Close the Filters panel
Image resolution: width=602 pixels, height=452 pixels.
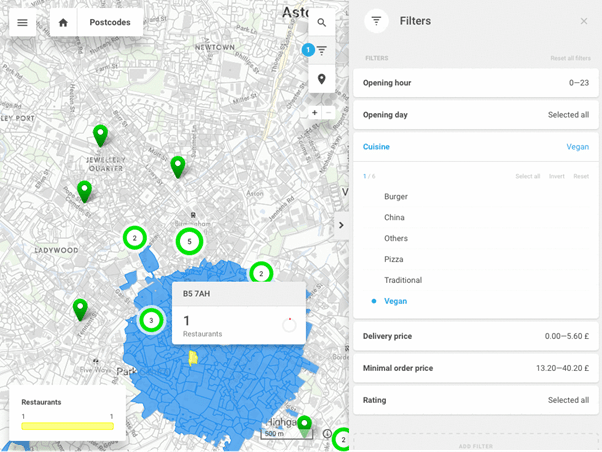click(x=584, y=21)
